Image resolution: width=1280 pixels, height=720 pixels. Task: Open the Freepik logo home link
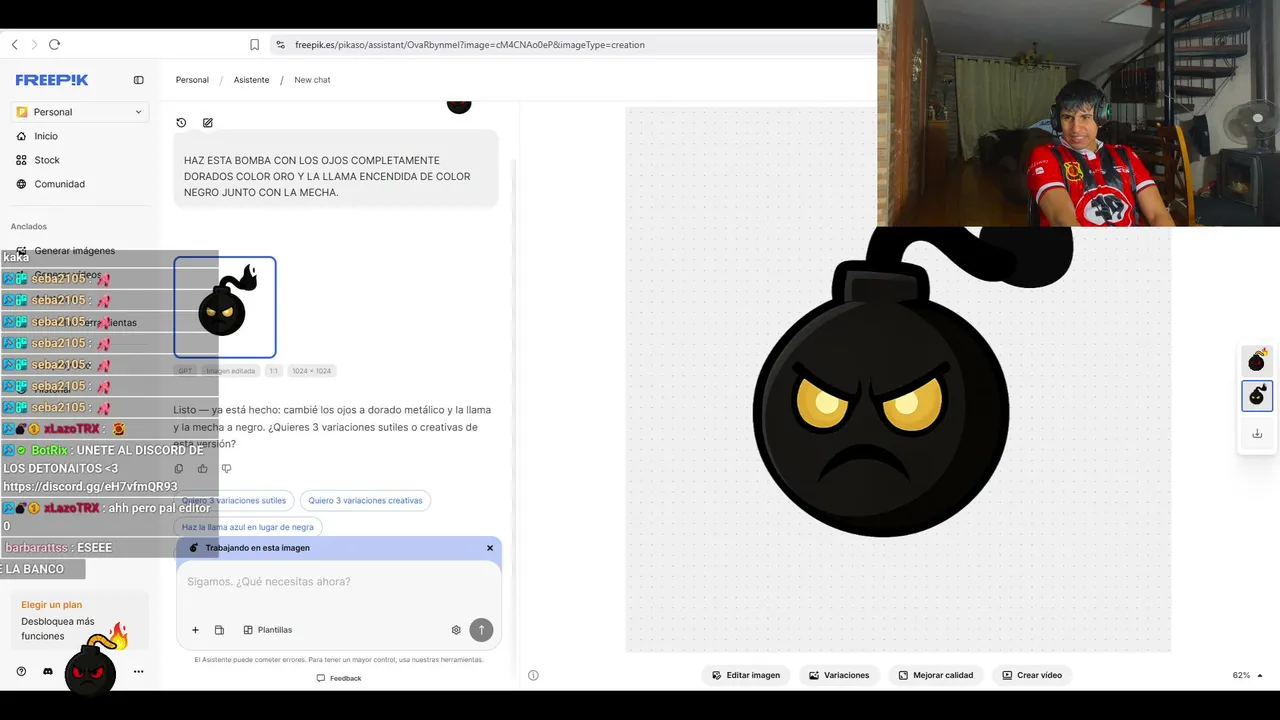pos(52,80)
